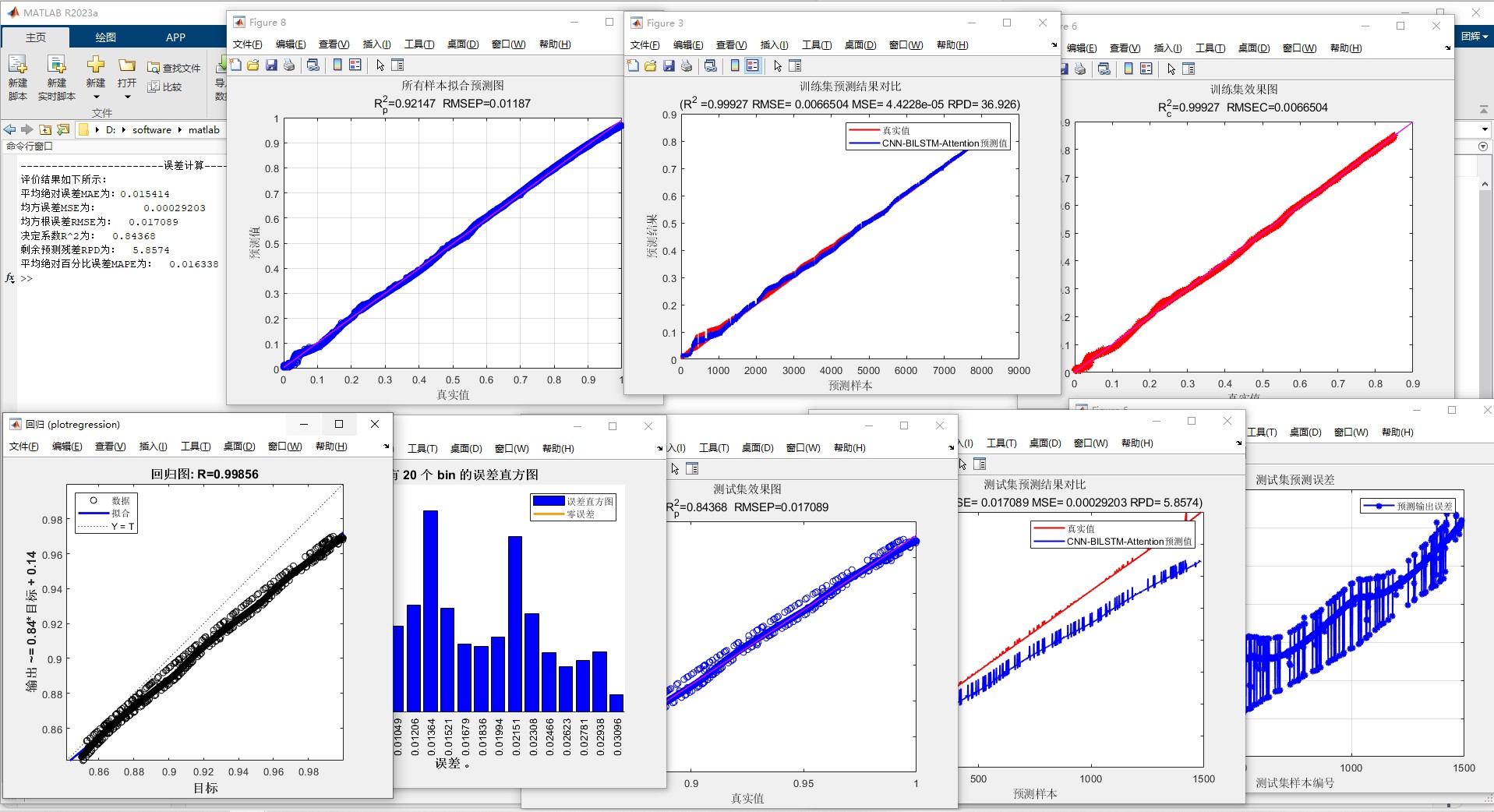The width and height of the screenshot is (1494, 812).
Task: Switch to the Plots (绘图) ribbon tab
Action: tap(106, 37)
